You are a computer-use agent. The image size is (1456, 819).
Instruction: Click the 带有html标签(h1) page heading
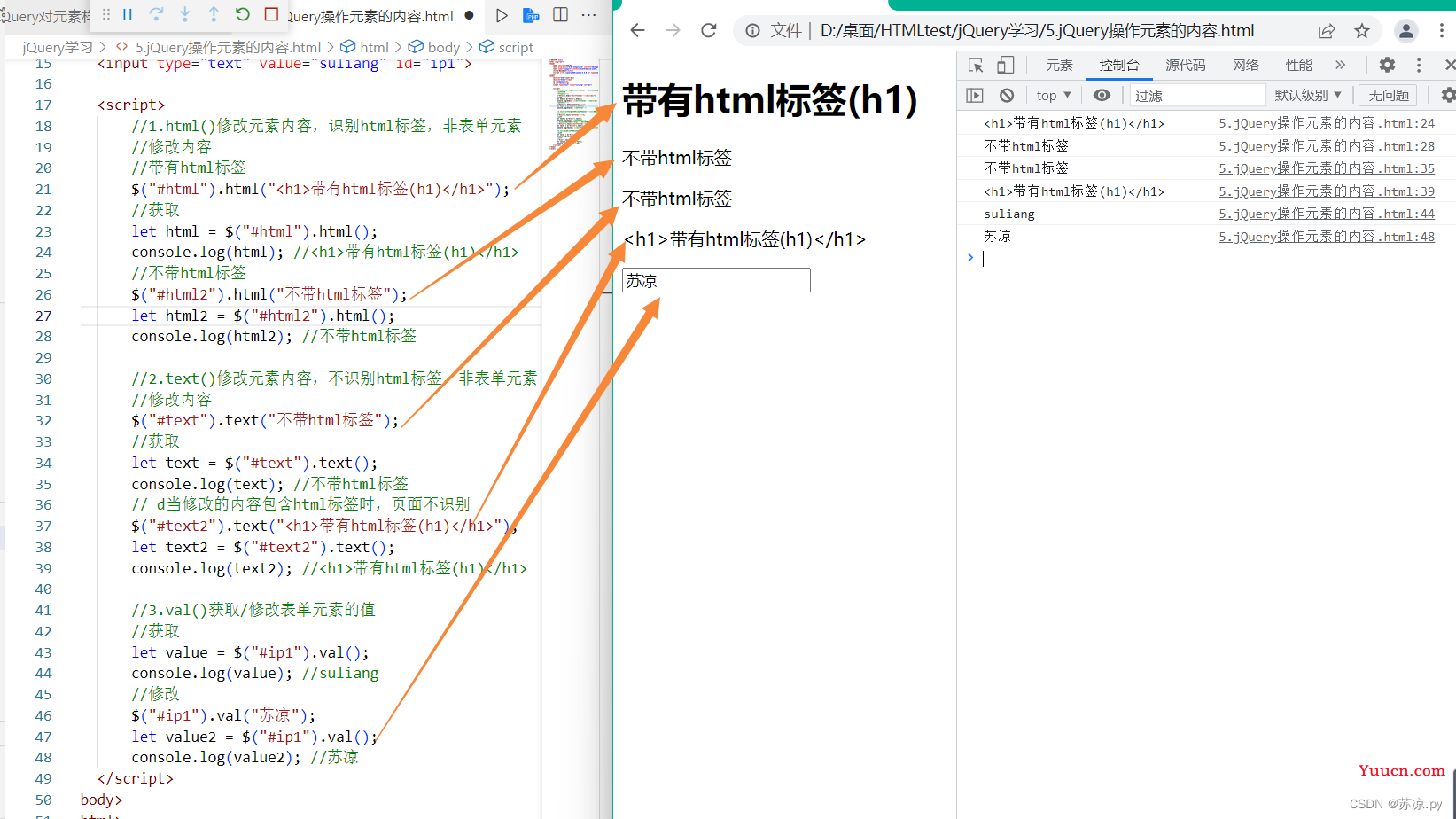[769, 100]
